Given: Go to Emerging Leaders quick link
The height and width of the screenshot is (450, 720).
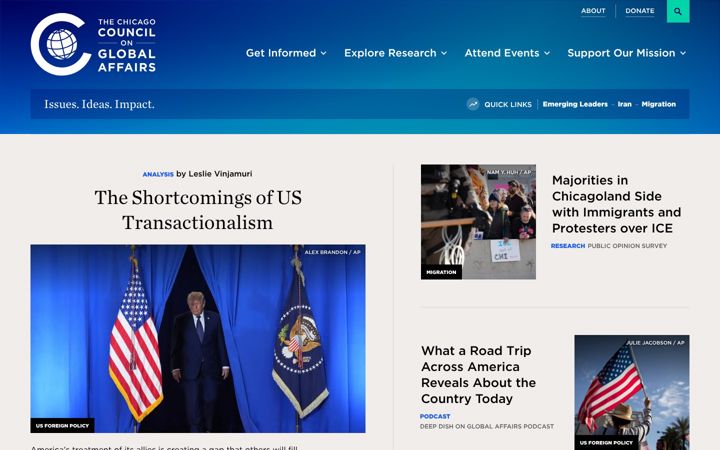Looking at the screenshot, I should [x=575, y=104].
